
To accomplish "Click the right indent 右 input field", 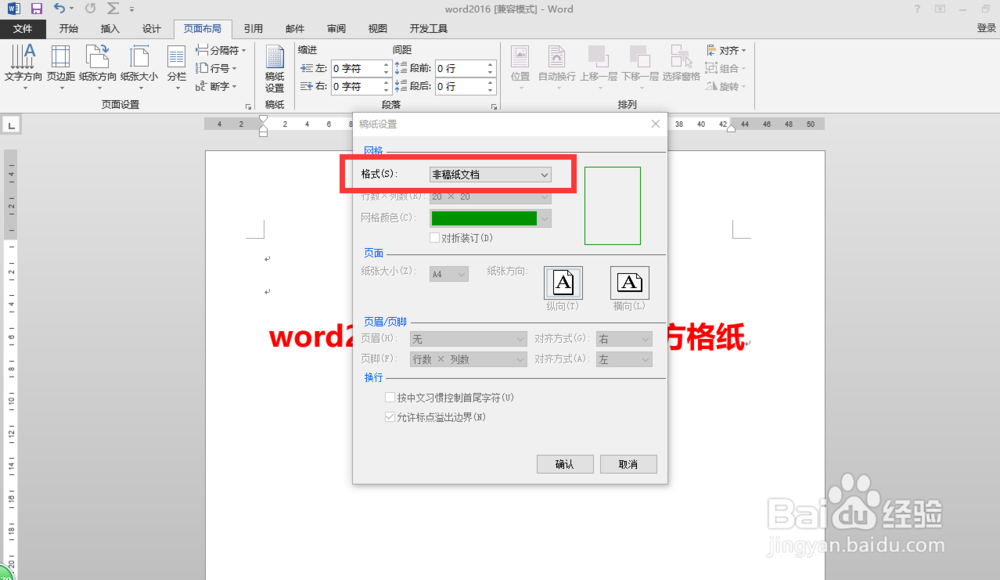I will click(x=357, y=86).
